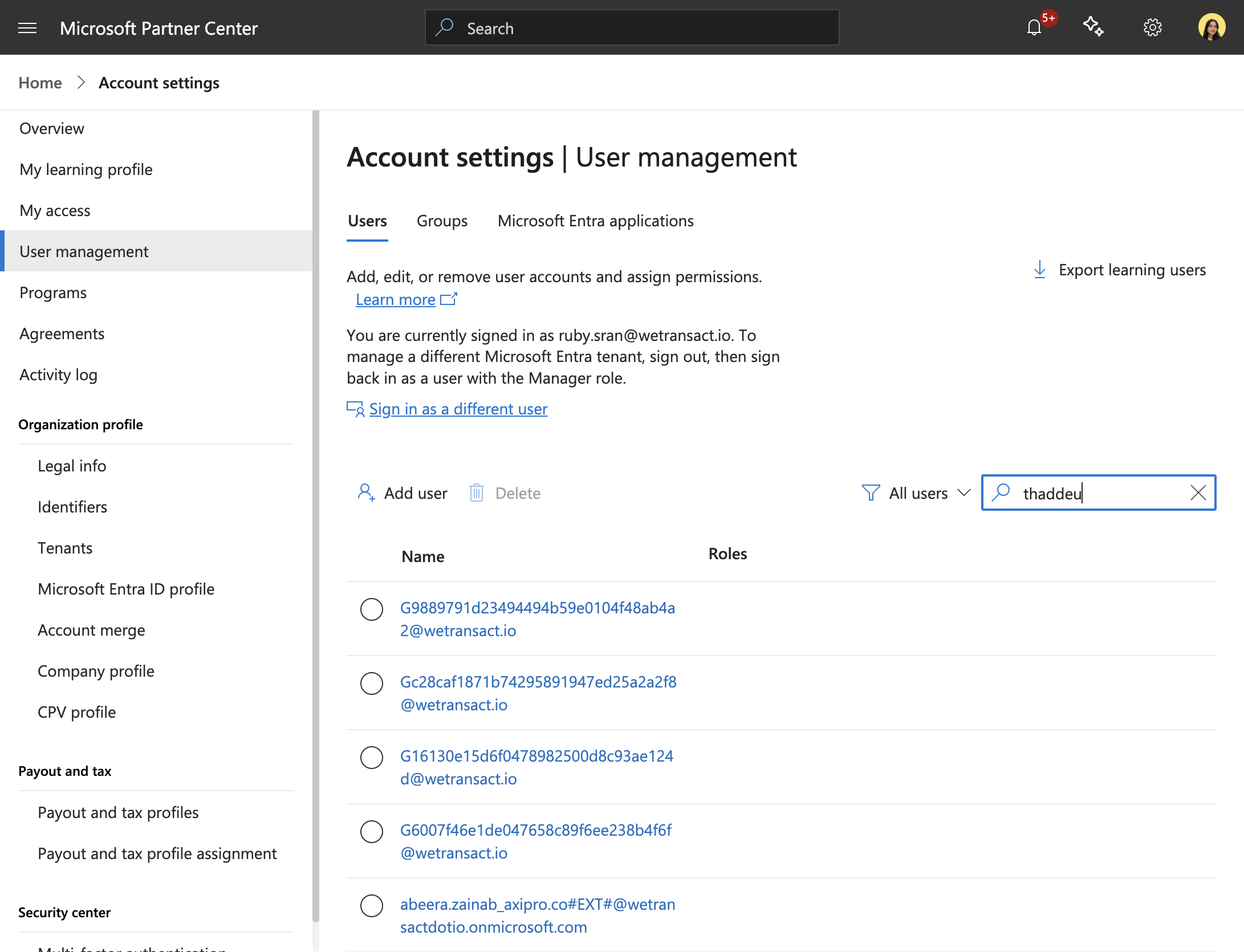Open user G6007f46e1de047658c89f6ee238b4f6f link
This screenshot has height=952, width=1244.
[x=536, y=841]
